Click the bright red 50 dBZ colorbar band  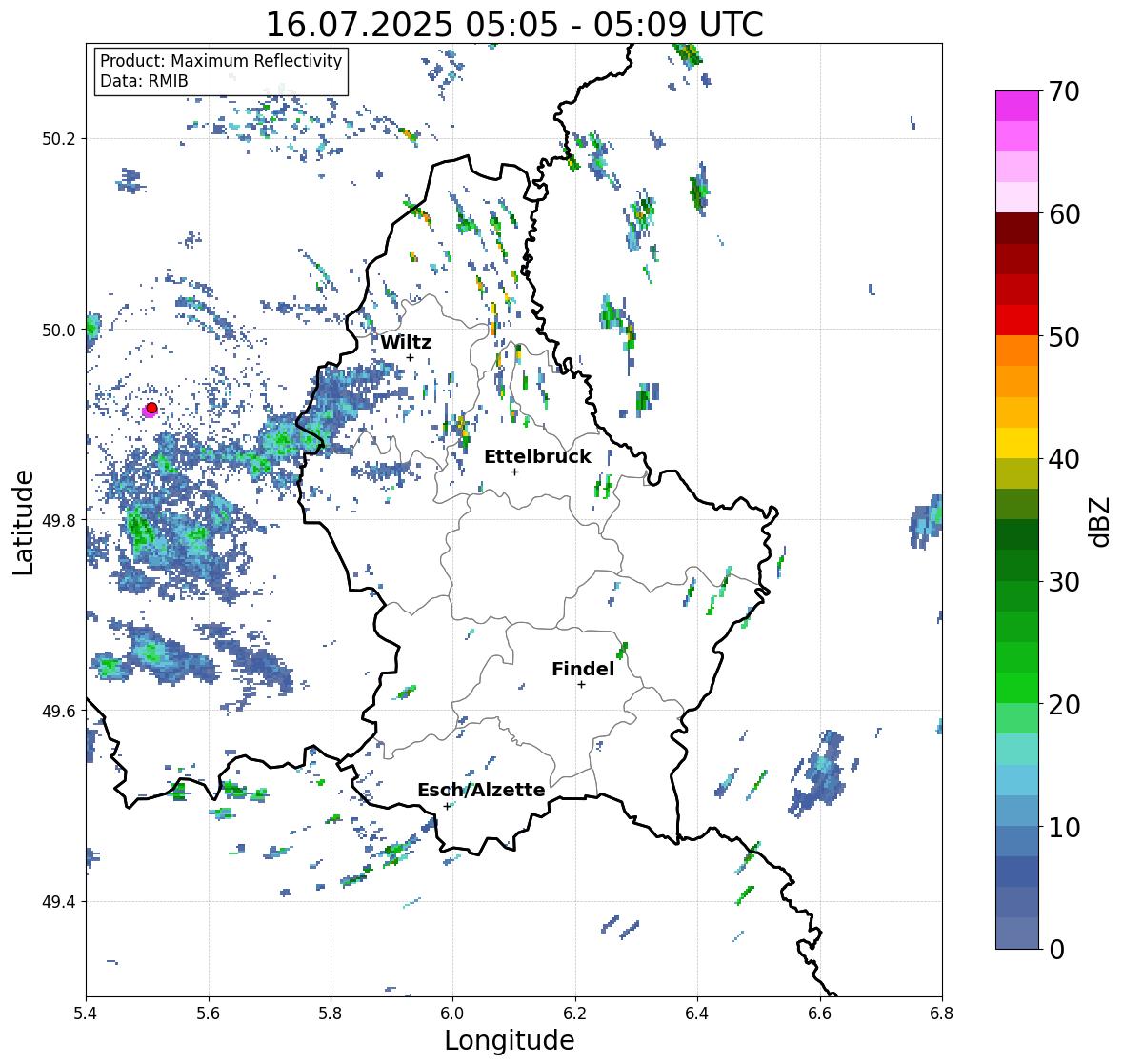click(1017, 320)
